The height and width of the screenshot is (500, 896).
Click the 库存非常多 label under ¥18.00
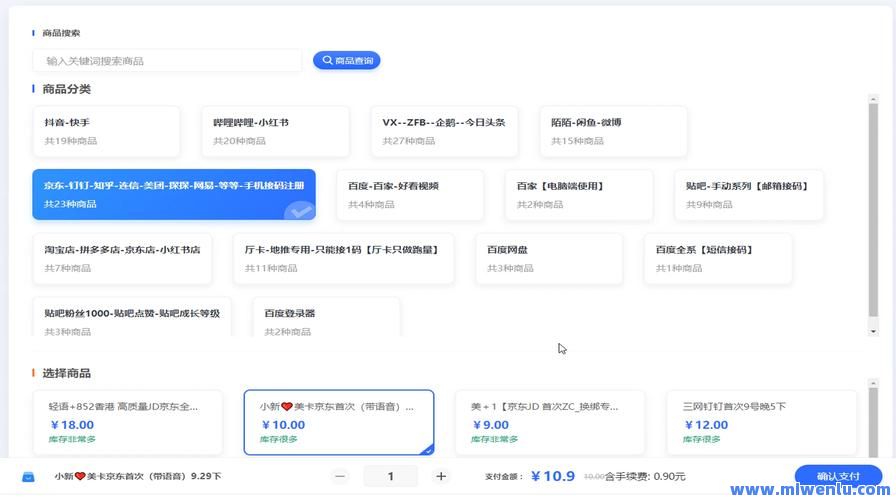(x=72, y=439)
